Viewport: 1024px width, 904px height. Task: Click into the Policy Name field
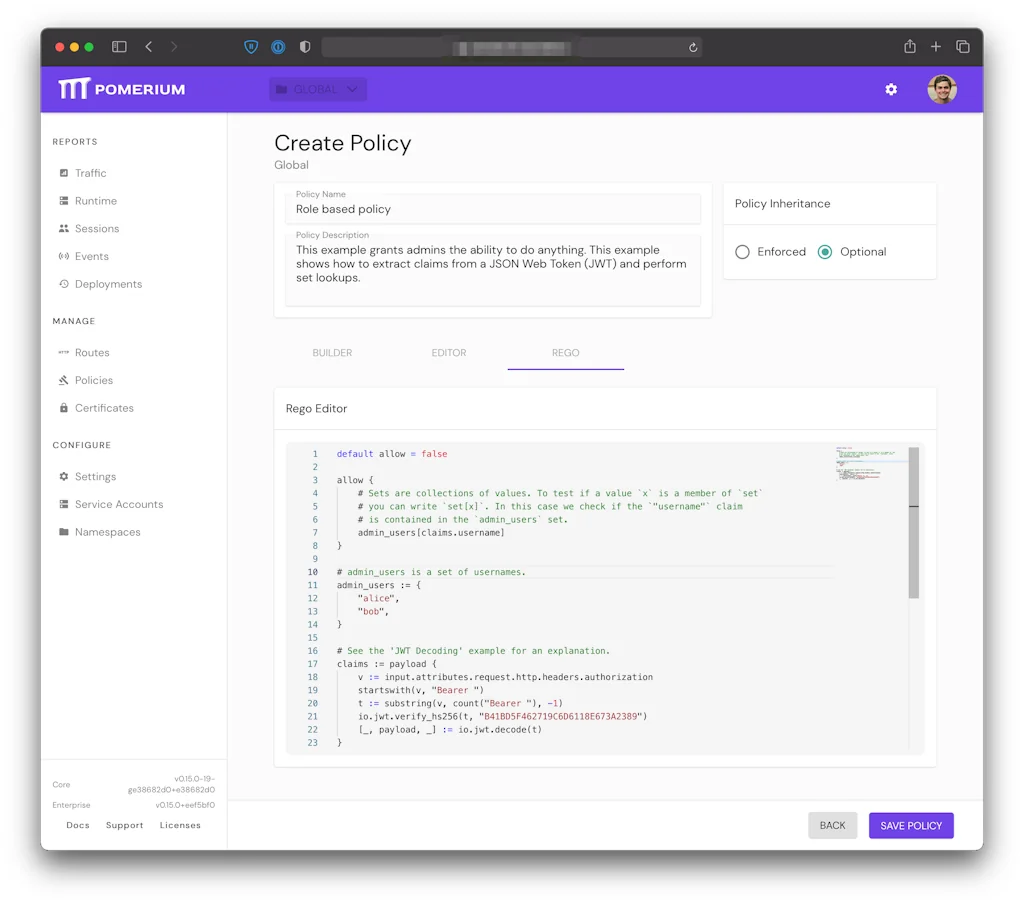pos(492,210)
